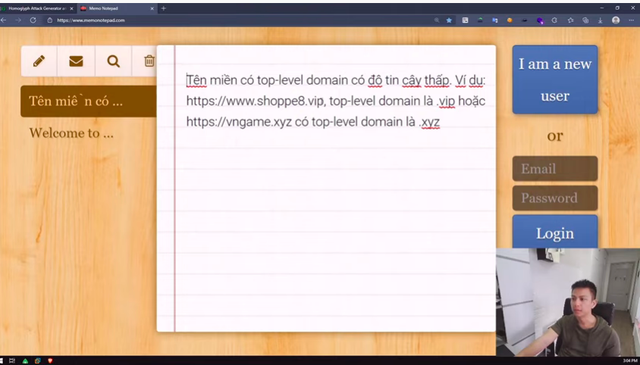Click the blue star bookmark icon
Screen dimensions: 640x365
click(449, 20)
